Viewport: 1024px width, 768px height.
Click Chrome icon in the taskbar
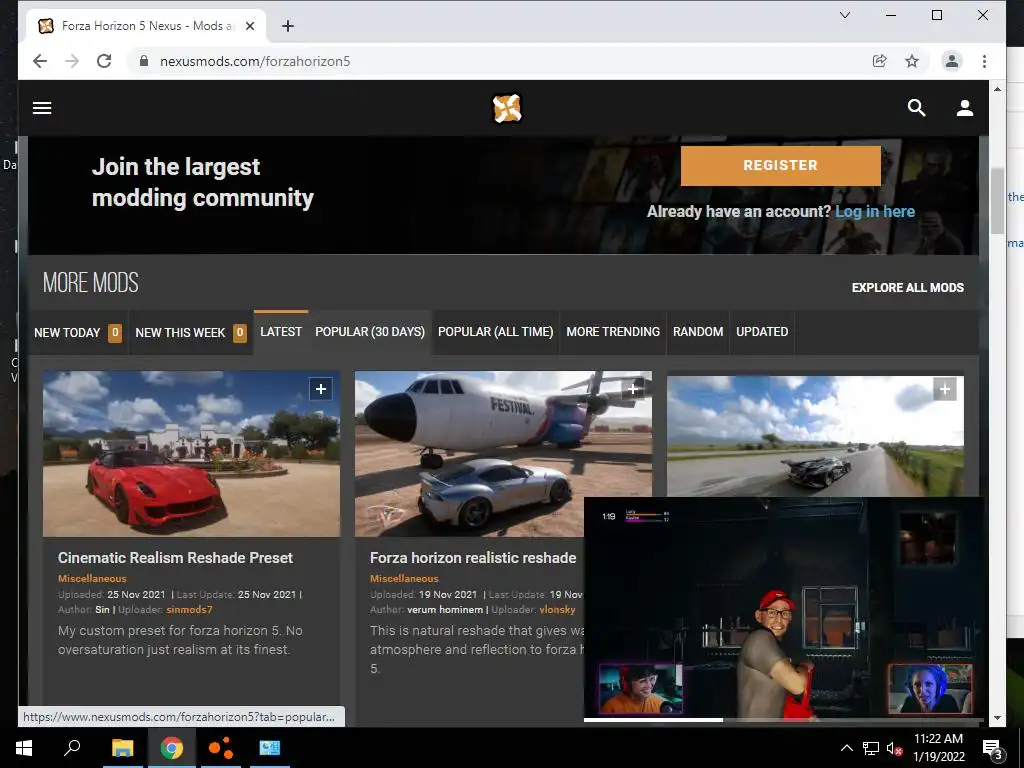pyautogui.click(x=172, y=748)
